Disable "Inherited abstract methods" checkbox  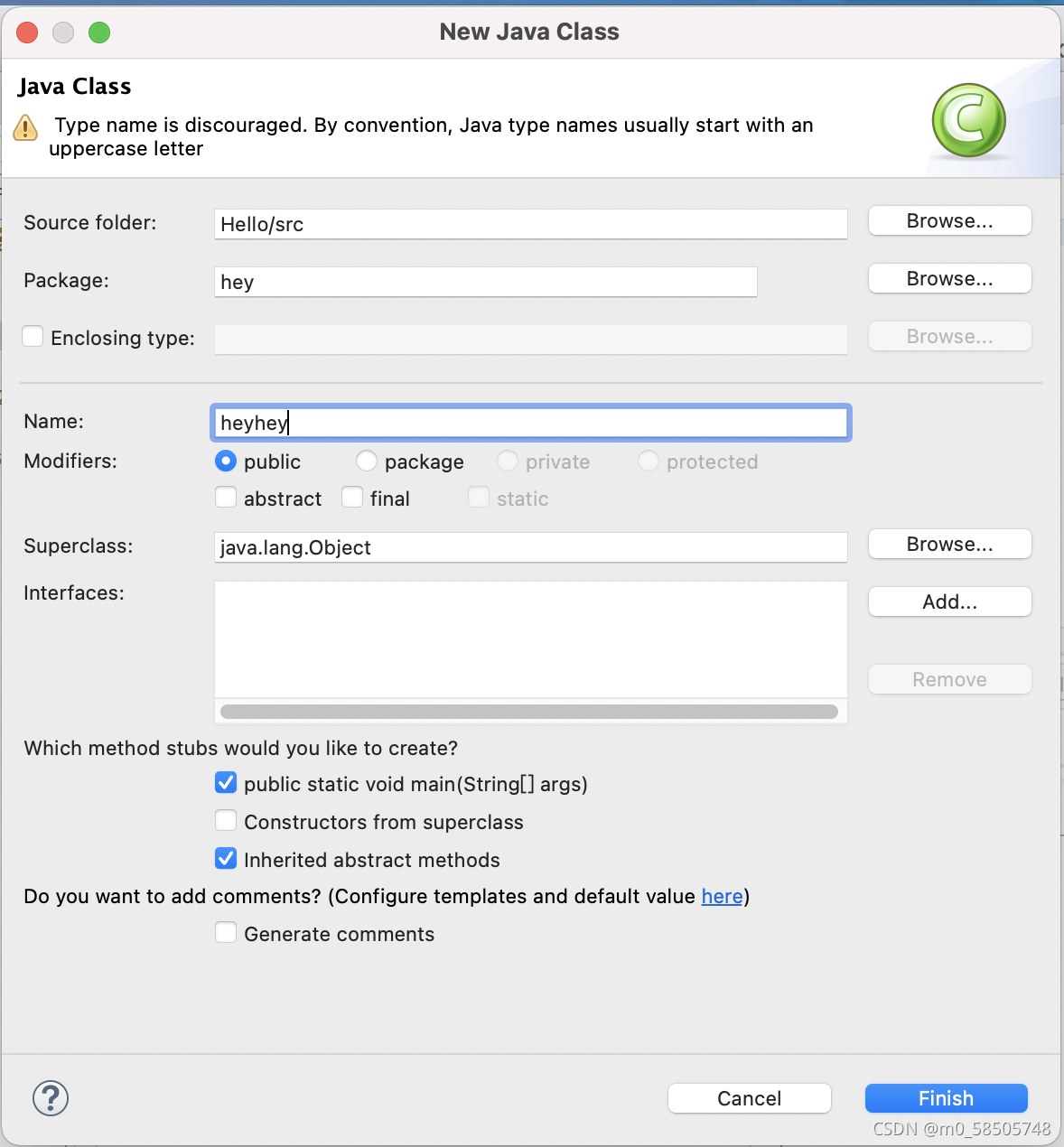(226, 858)
